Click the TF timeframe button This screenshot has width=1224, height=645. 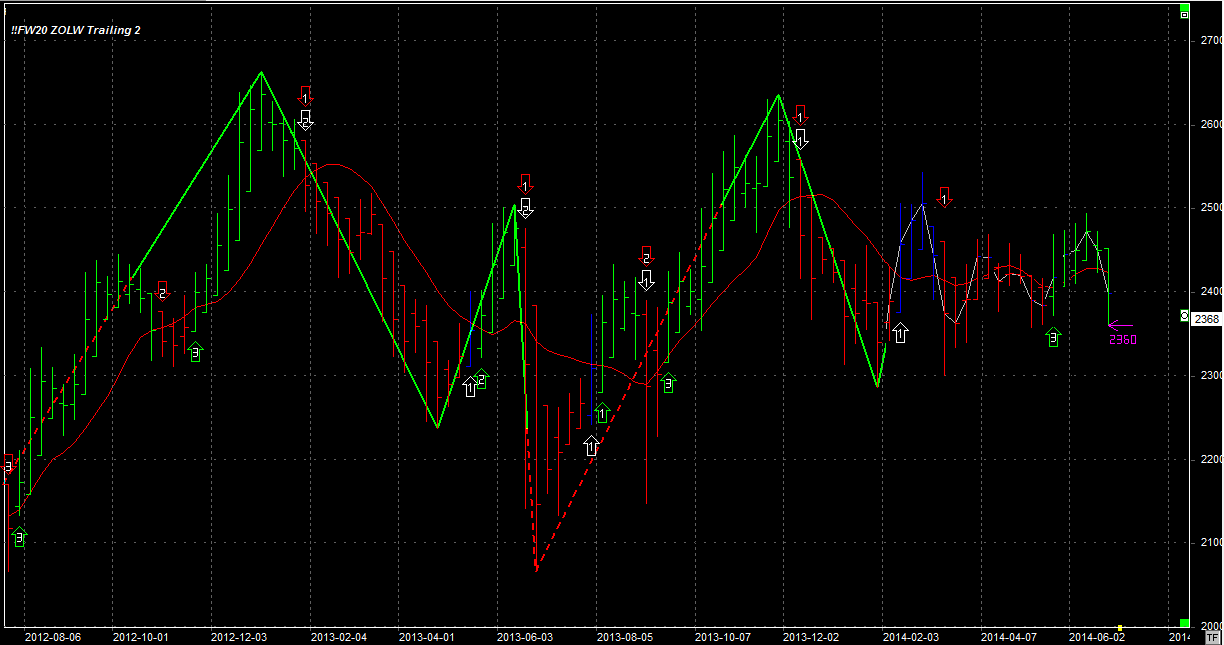[1212, 636]
